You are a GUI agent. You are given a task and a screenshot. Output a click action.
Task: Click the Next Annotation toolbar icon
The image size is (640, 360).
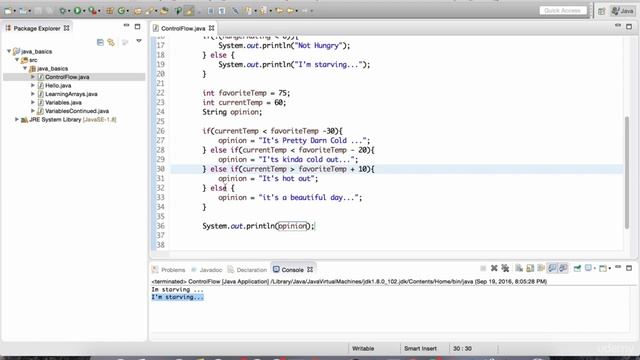coord(248,11)
